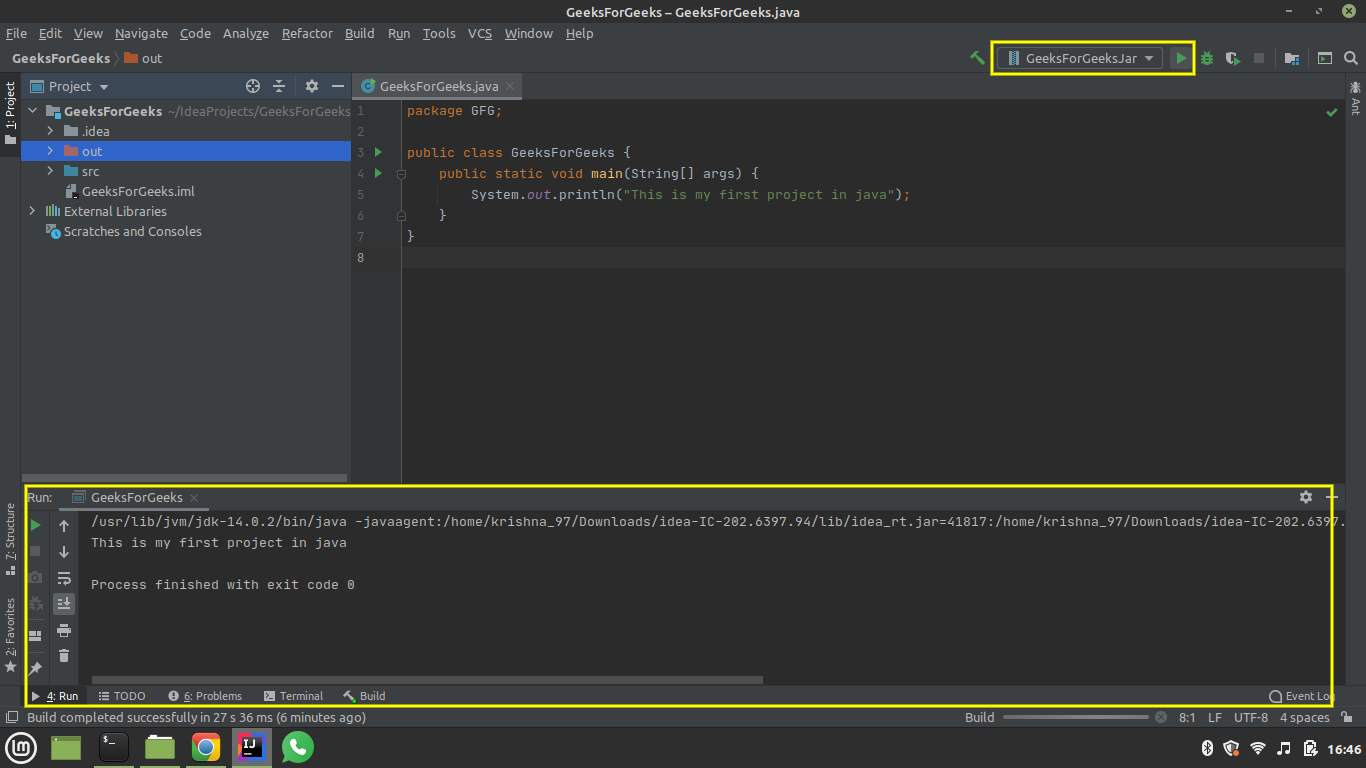Toggle scroll to end in Run console
The width and height of the screenshot is (1366, 768).
point(64,604)
